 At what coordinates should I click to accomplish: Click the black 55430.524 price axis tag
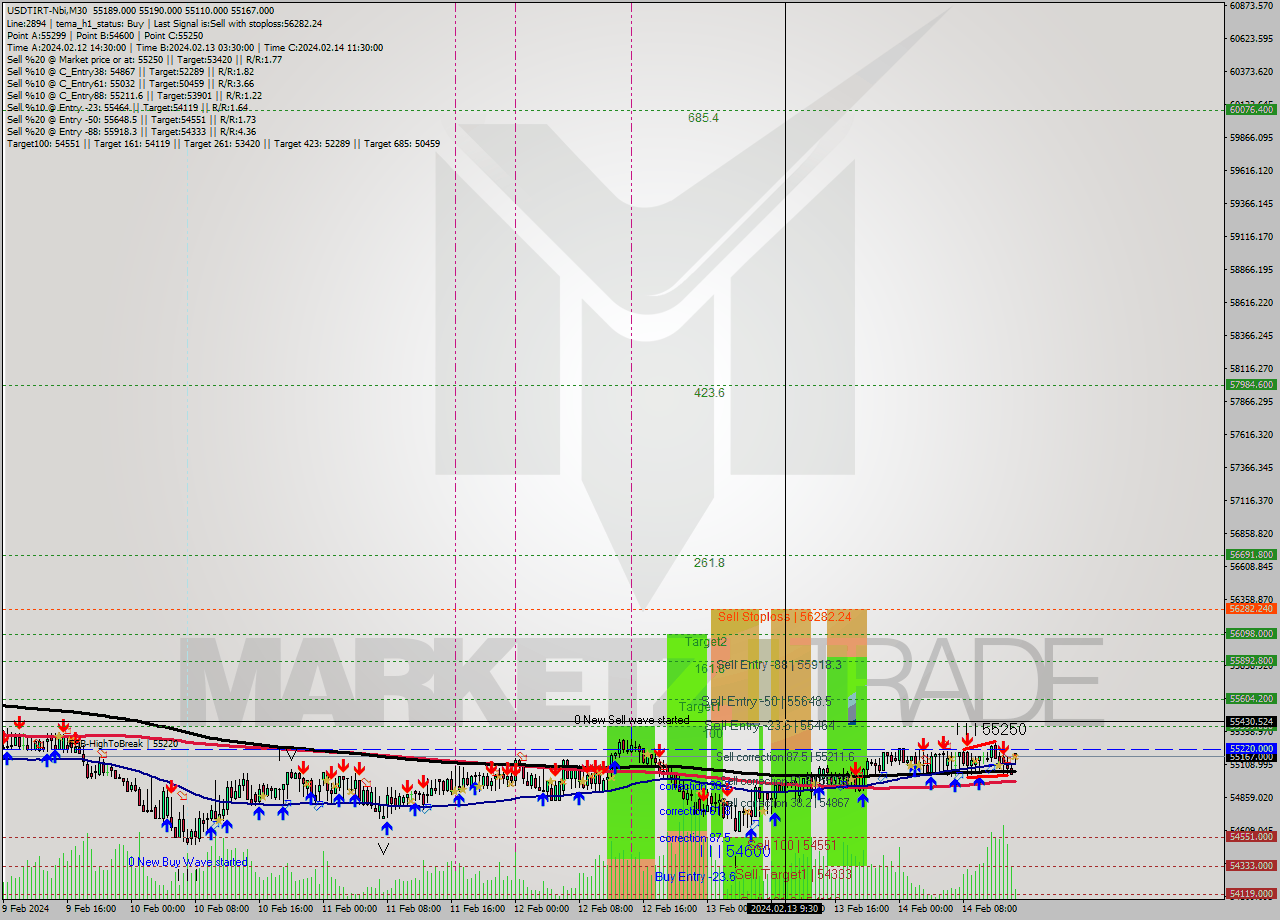(x=1251, y=721)
